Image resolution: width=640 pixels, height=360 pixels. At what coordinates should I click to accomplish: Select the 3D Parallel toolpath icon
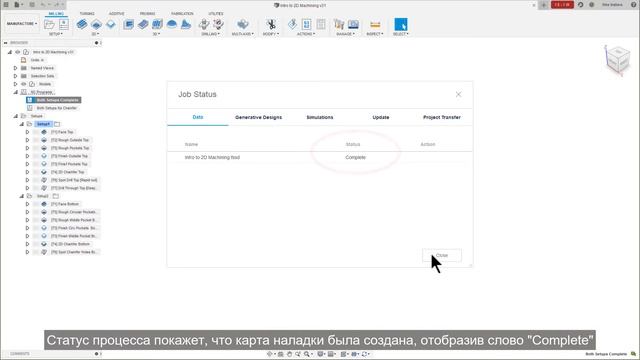[x=157, y=24]
